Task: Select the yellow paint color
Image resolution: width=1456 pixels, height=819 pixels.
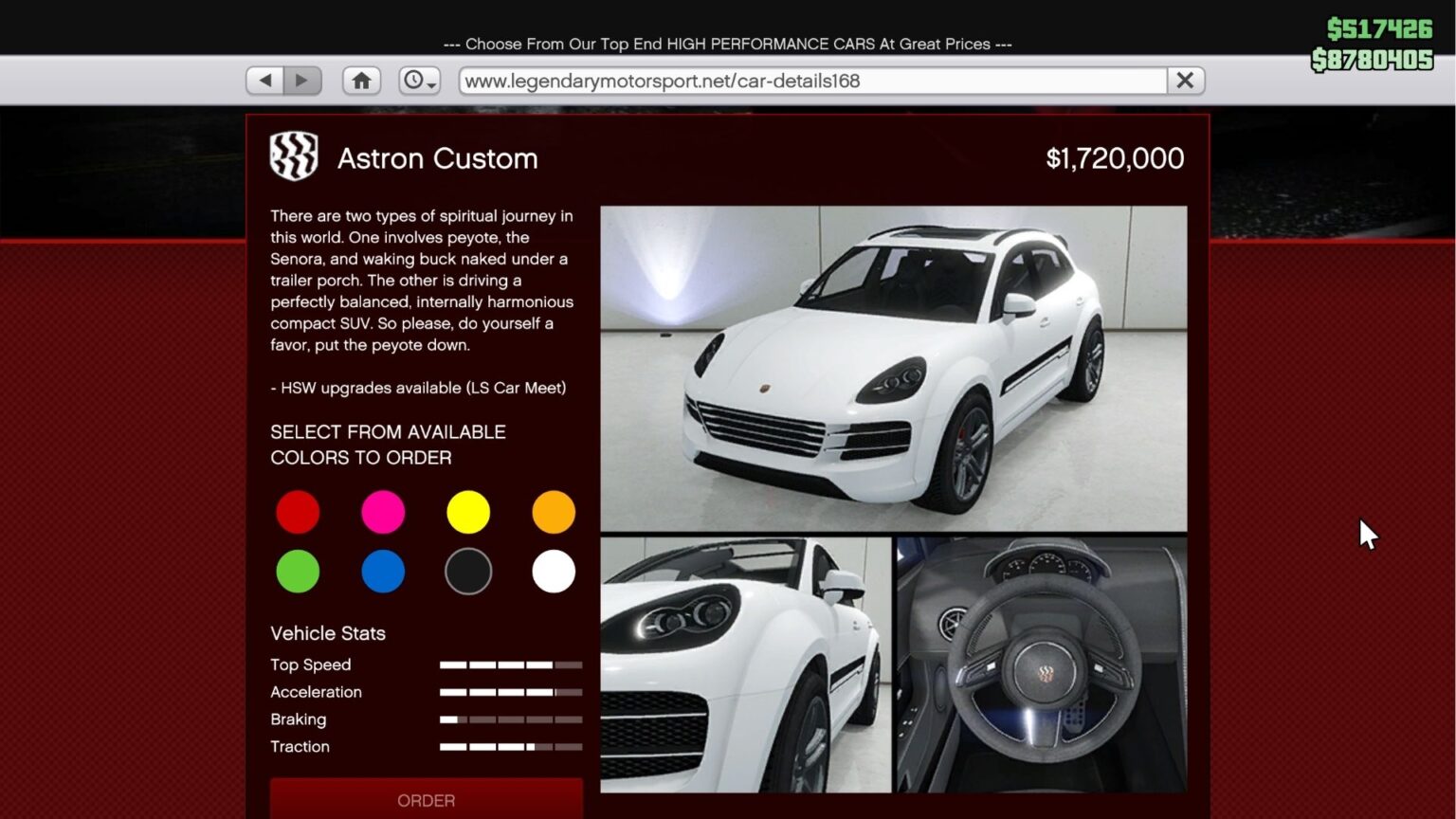Action: click(468, 512)
